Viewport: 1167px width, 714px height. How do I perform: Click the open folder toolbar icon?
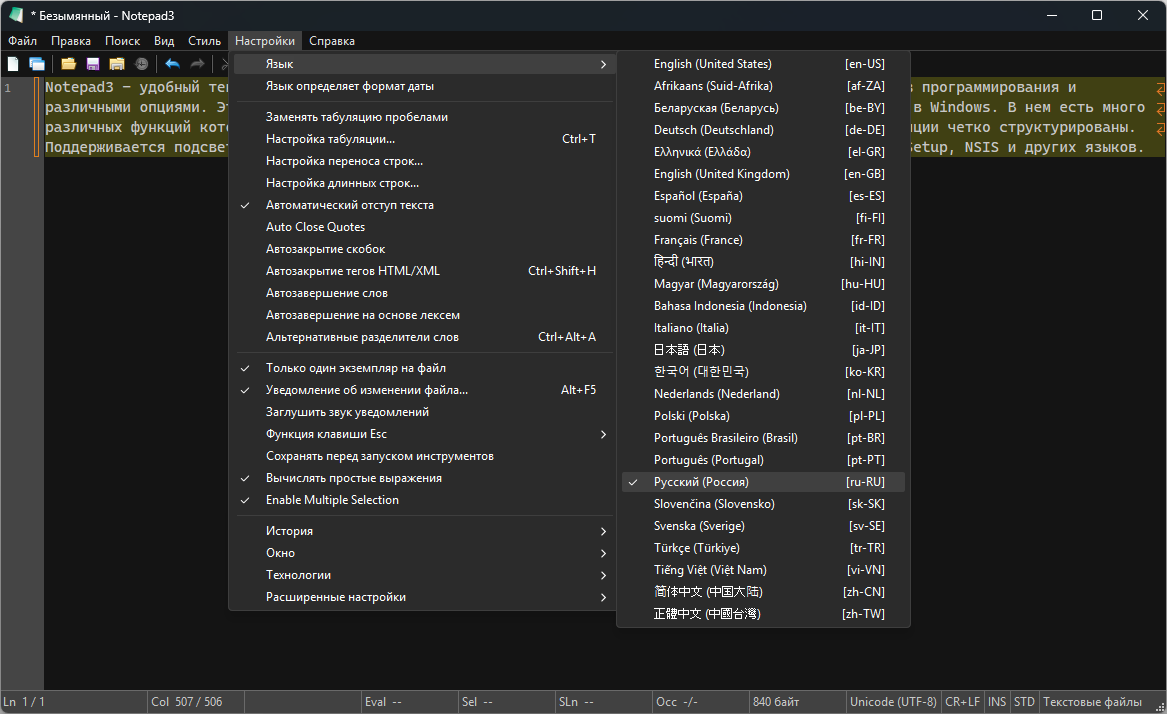pos(69,64)
